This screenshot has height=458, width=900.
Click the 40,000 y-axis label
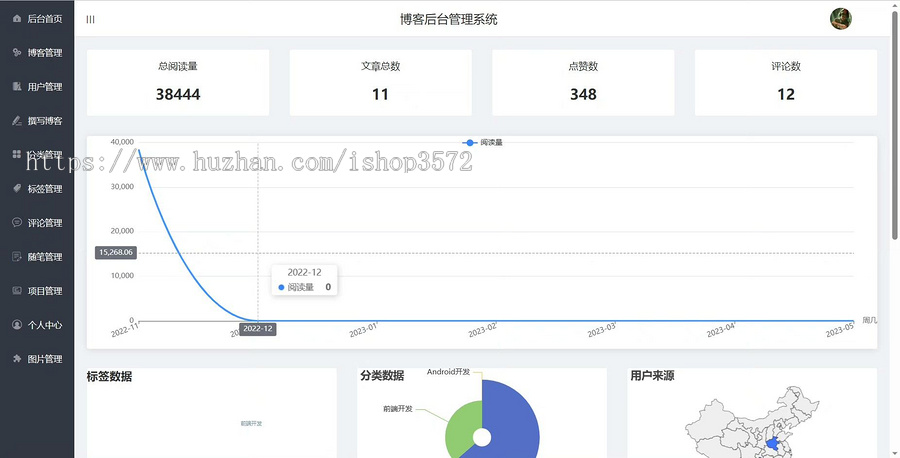click(x=122, y=142)
